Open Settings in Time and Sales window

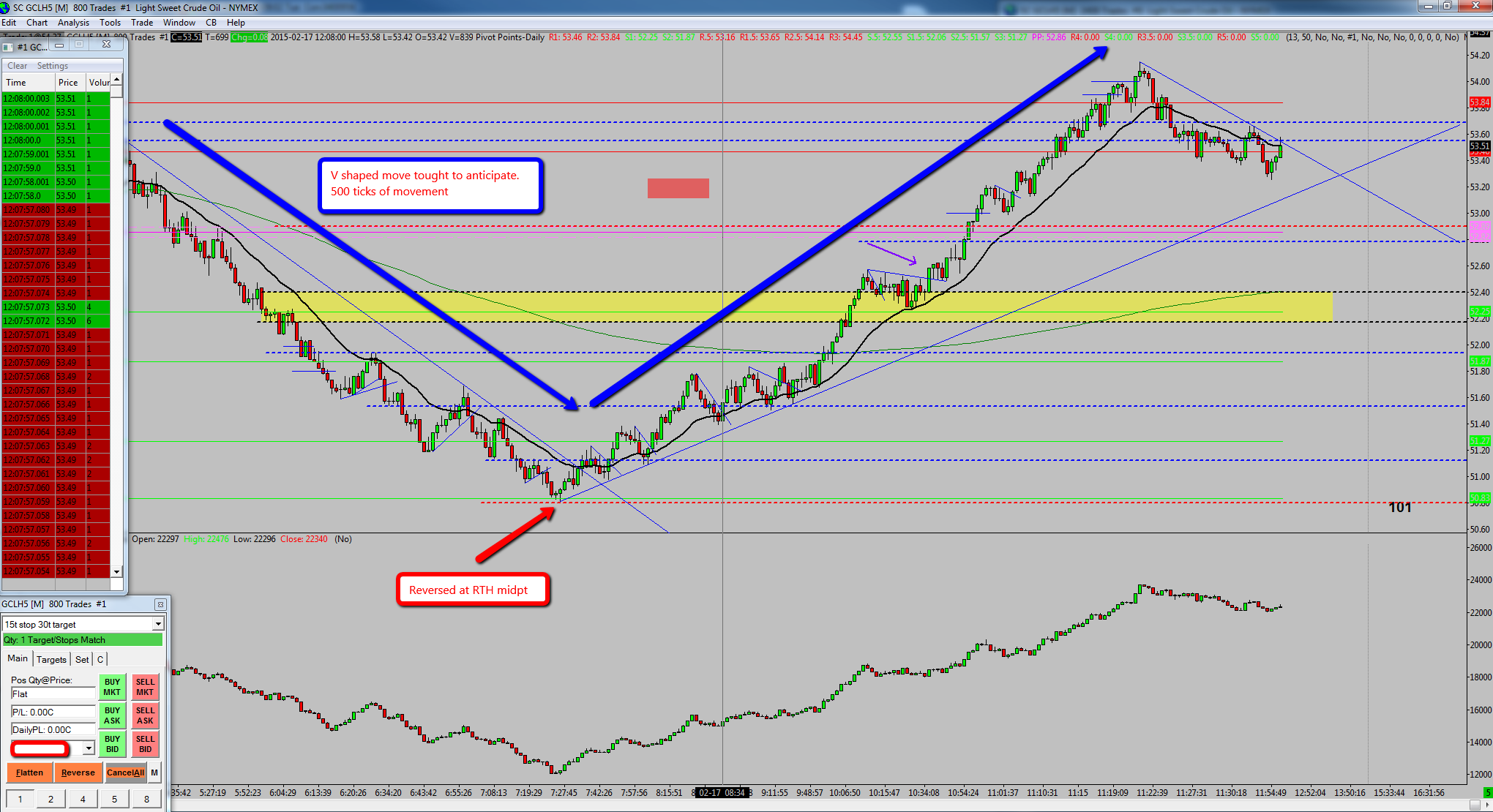[53, 66]
